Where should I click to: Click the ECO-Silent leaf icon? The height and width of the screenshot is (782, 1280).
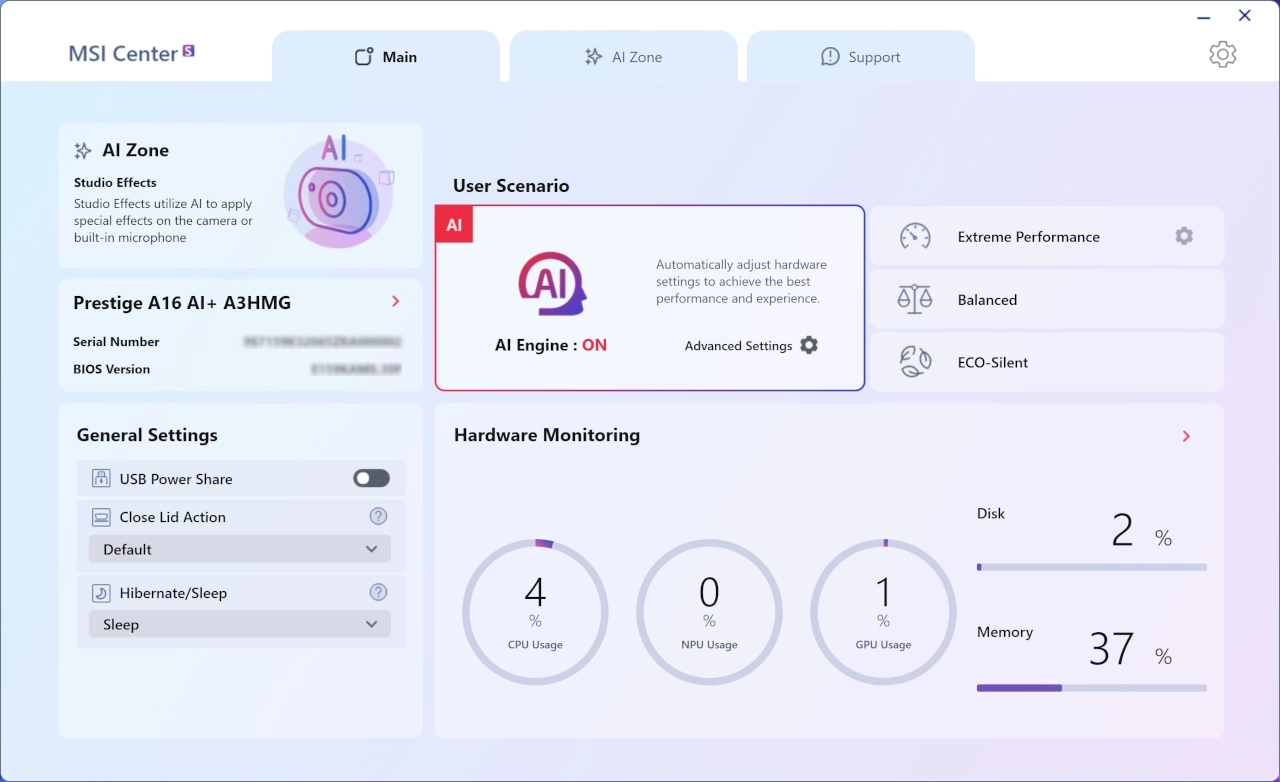click(x=914, y=362)
